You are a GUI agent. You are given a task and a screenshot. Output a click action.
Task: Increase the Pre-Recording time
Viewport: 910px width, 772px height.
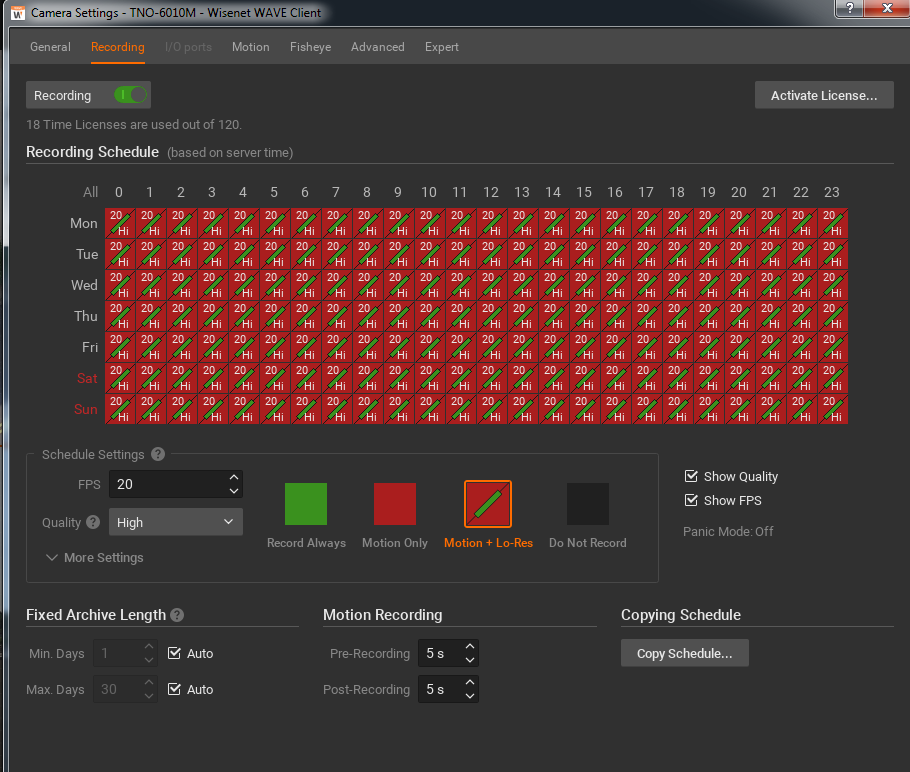(x=470, y=647)
